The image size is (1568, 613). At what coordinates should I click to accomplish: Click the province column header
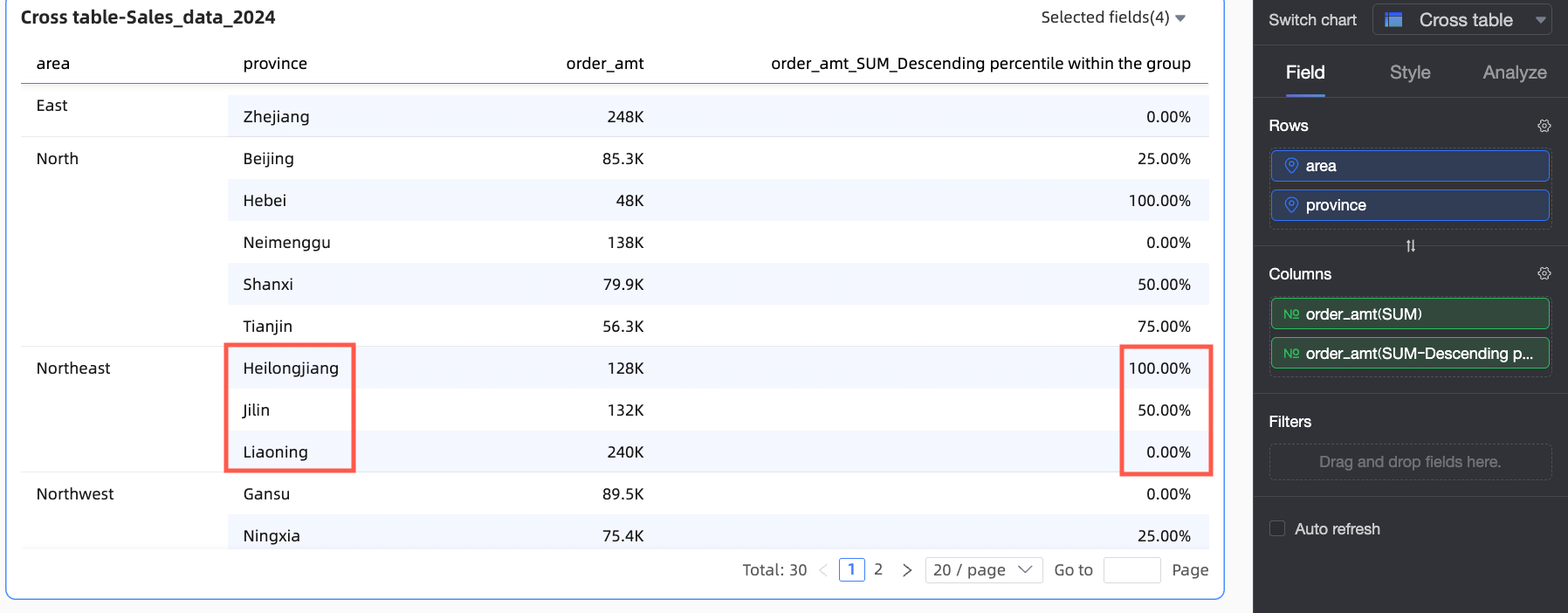(x=275, y=64)
